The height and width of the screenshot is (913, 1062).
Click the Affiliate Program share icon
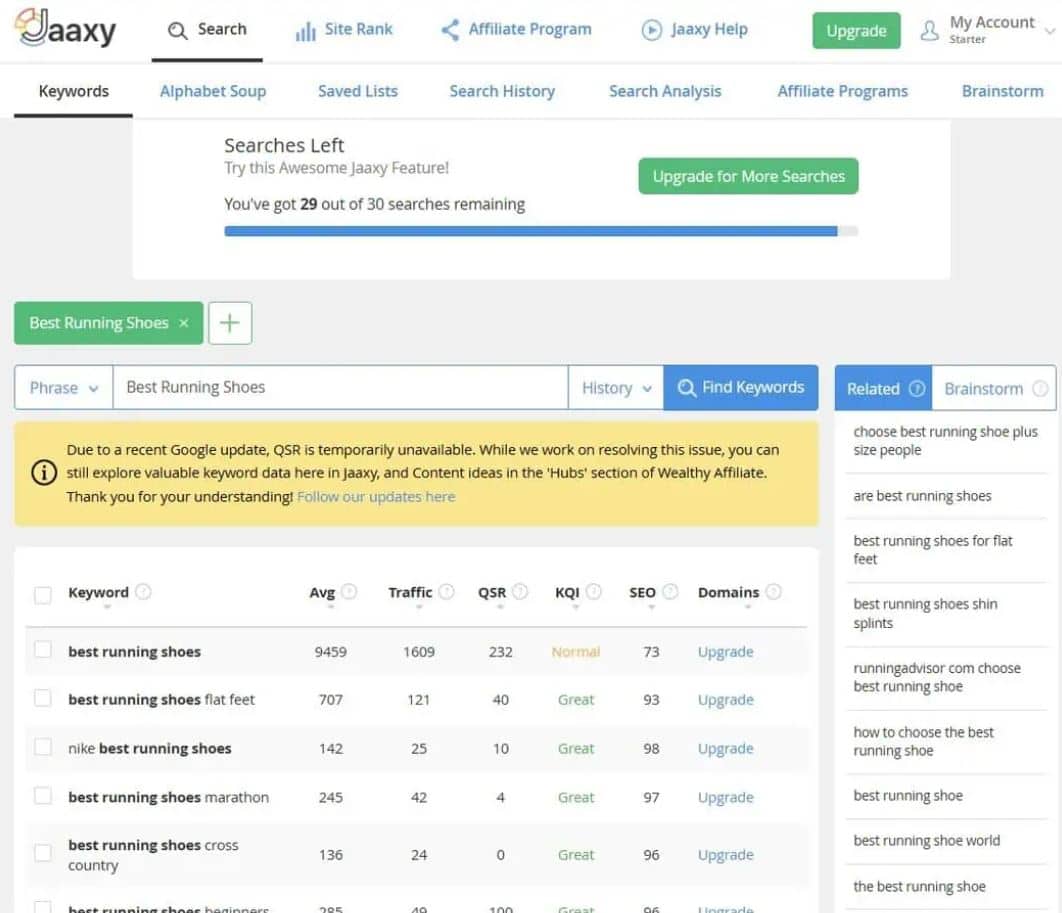click(x=450, y=30)
